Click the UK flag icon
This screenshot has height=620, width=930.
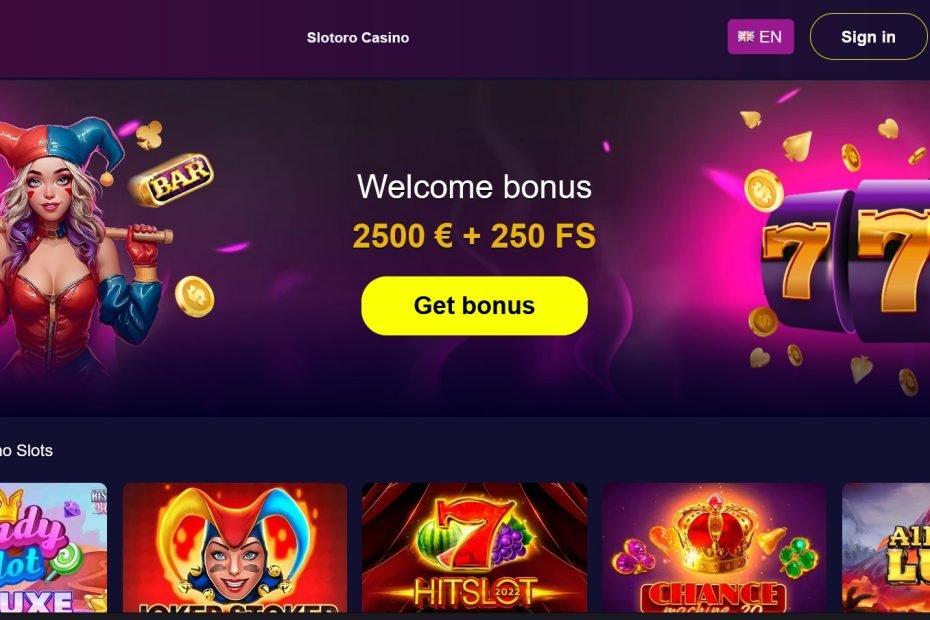point(746,37)
